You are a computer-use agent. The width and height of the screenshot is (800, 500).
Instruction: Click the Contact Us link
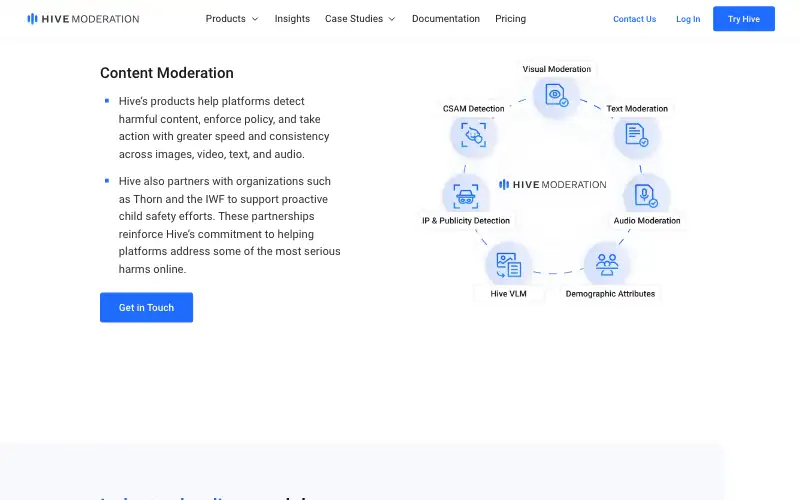(x=634, y=19)
